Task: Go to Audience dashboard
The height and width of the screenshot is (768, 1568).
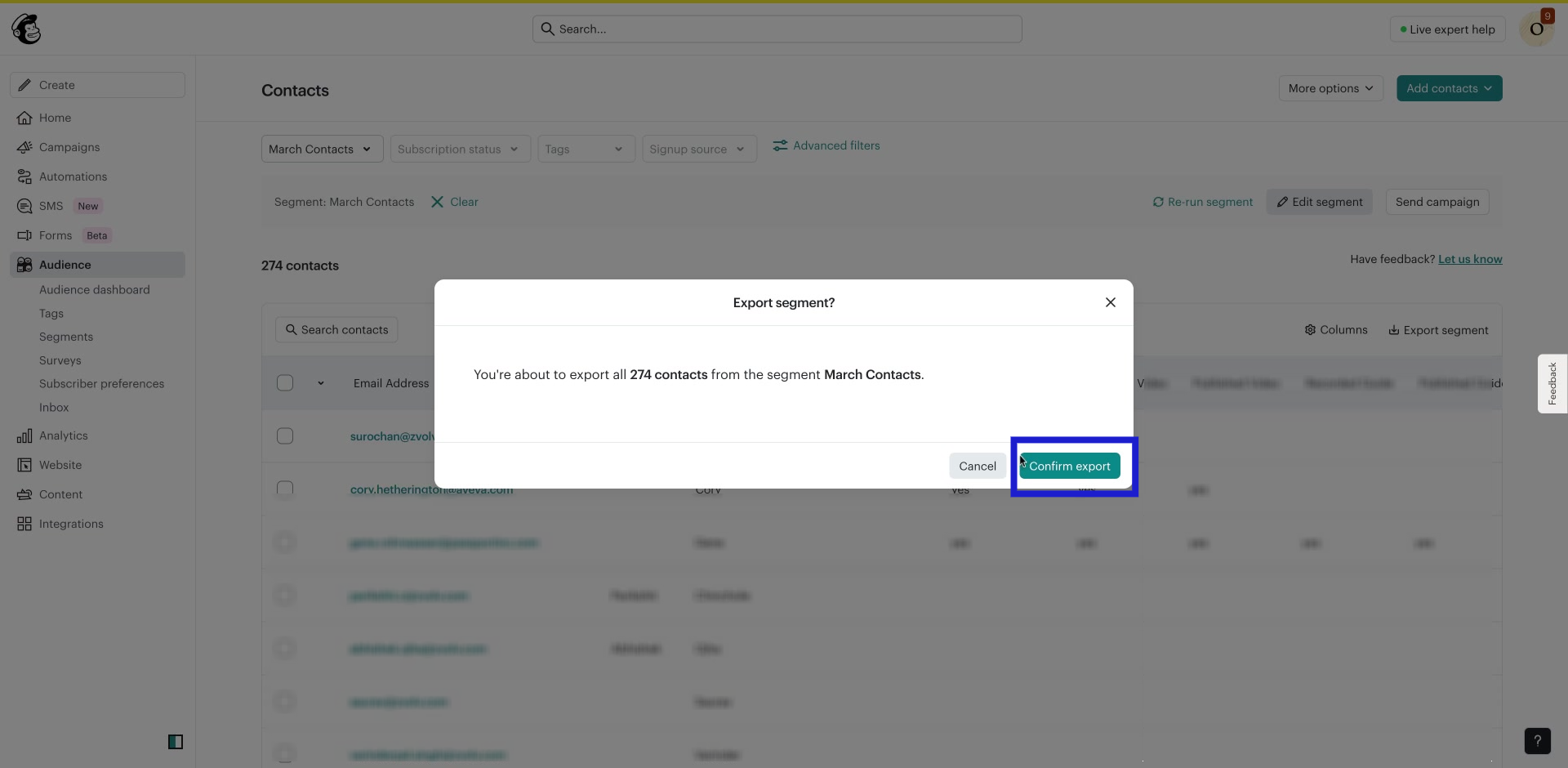Action: click(94, 289)
